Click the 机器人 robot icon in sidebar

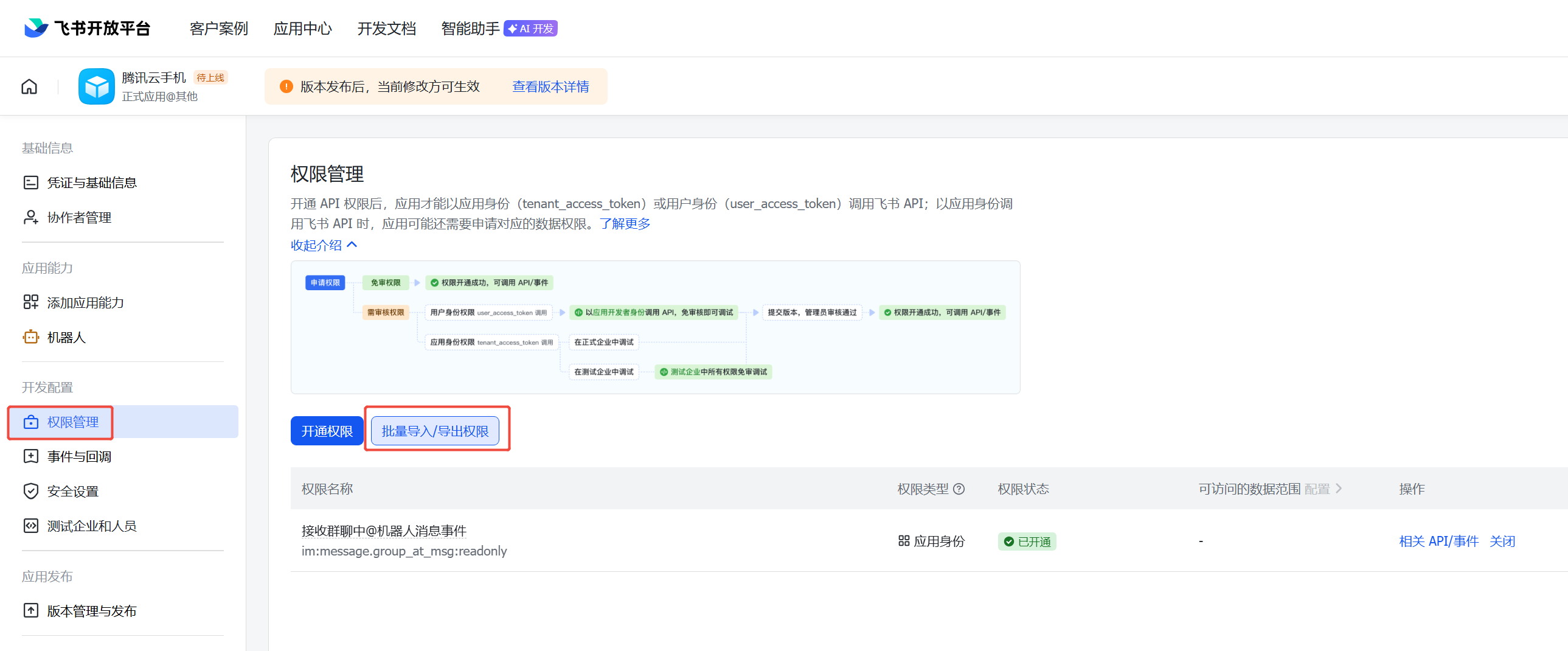(x=30, y=337)
